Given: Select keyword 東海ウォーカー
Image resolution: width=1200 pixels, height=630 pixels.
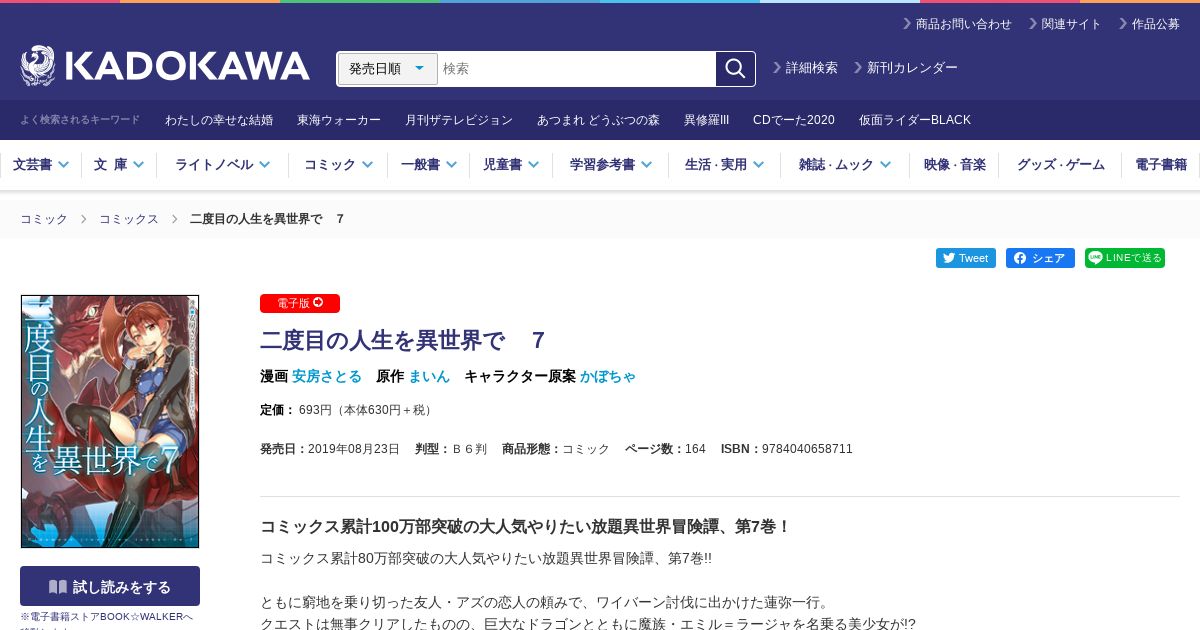Looking at the screenshot, I should [339, 120].
